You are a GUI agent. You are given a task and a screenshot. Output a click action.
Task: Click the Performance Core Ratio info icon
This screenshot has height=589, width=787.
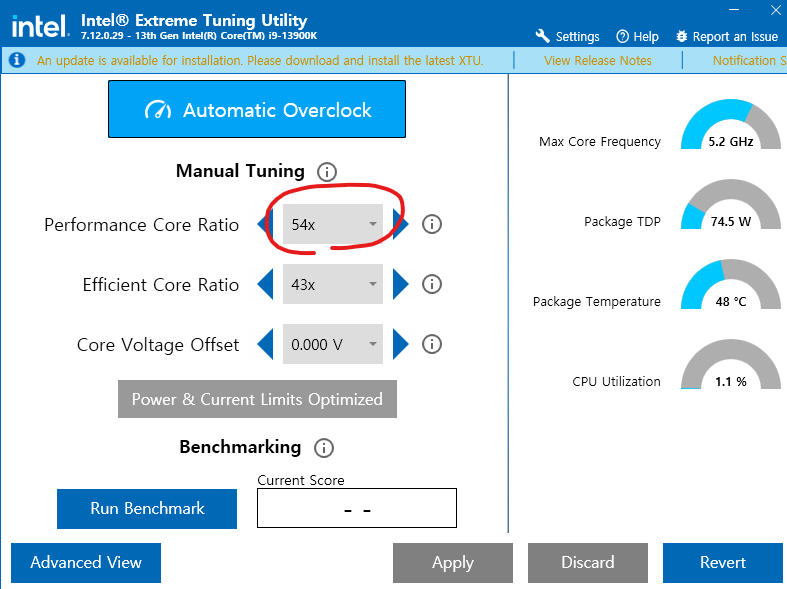pyautogui.click(x=432, y=225)
